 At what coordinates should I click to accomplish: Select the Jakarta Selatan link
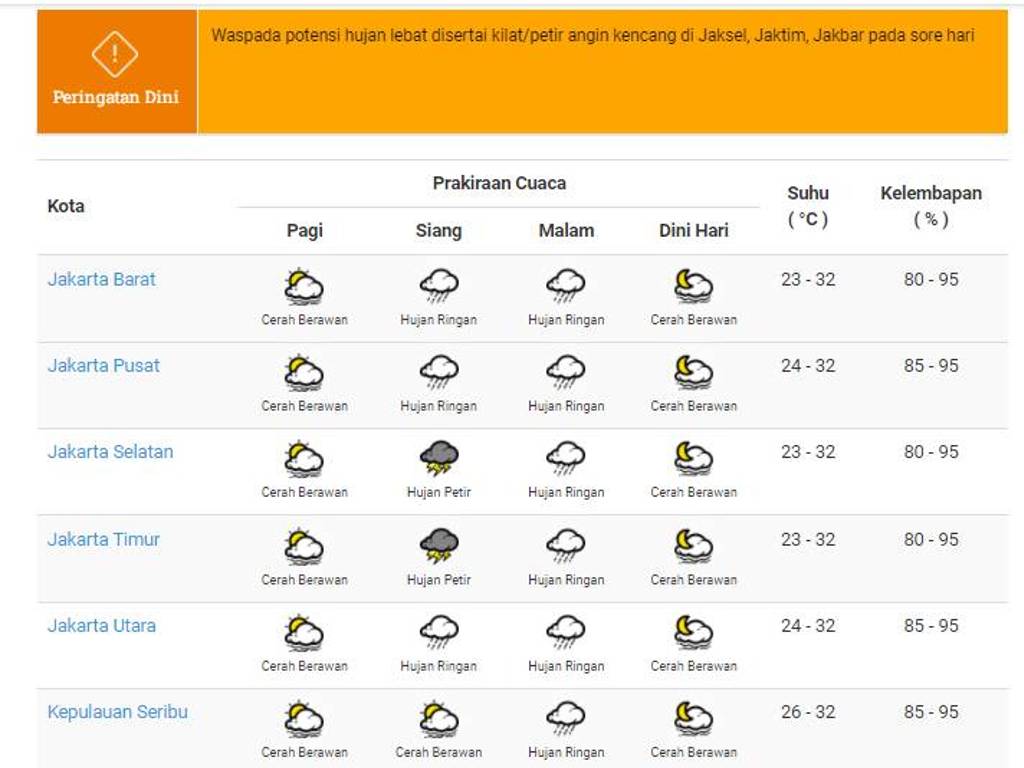110,452
